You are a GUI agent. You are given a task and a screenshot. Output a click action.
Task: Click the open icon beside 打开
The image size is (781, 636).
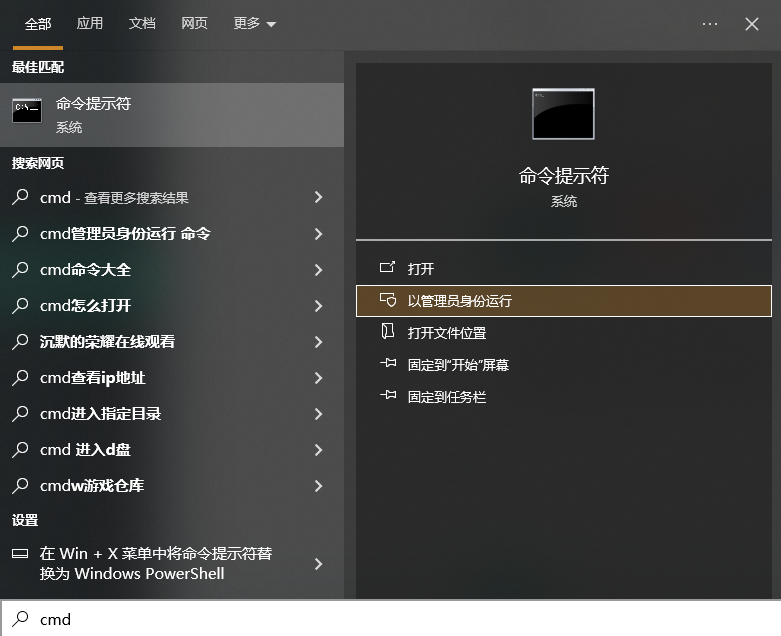[388, 267]
